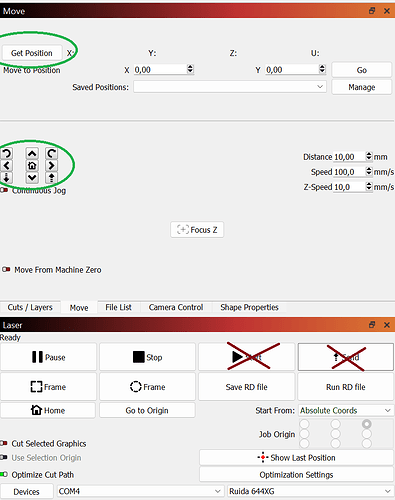
Task: Show Last Position crosshair button
Action: pyautogui.click(x=296, y=458)
